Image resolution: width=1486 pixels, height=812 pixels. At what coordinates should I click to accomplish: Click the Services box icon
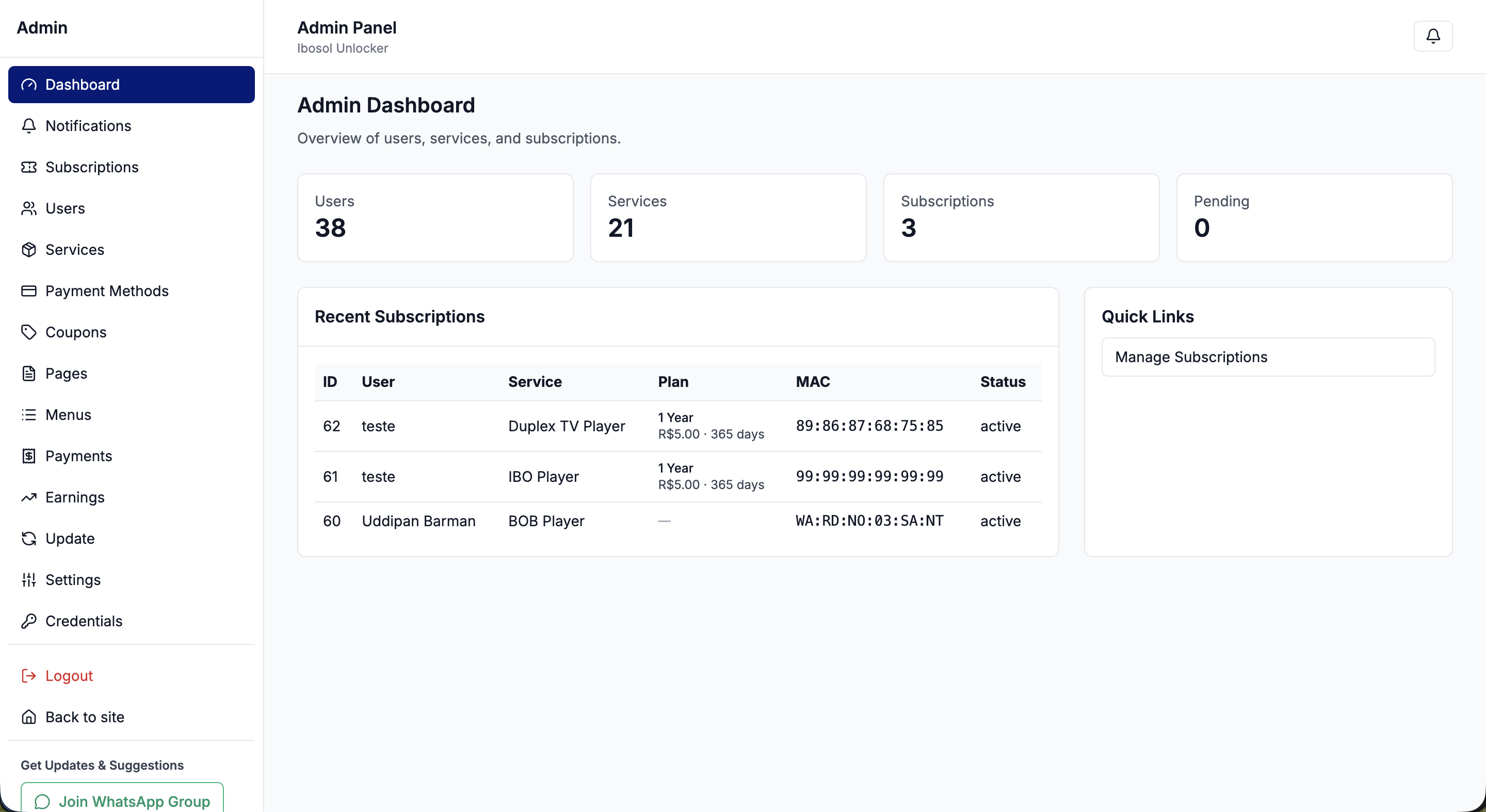click(29, 250)
